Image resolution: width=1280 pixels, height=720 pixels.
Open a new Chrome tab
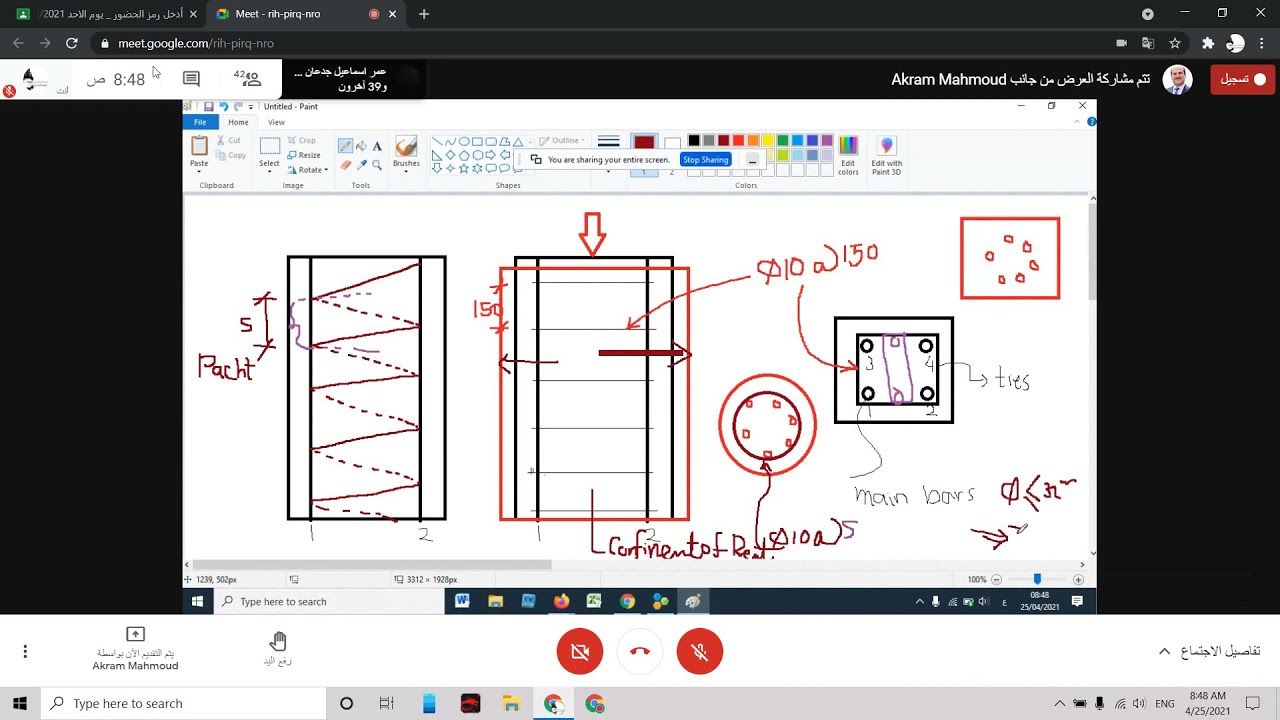click(x=424, y=14)
